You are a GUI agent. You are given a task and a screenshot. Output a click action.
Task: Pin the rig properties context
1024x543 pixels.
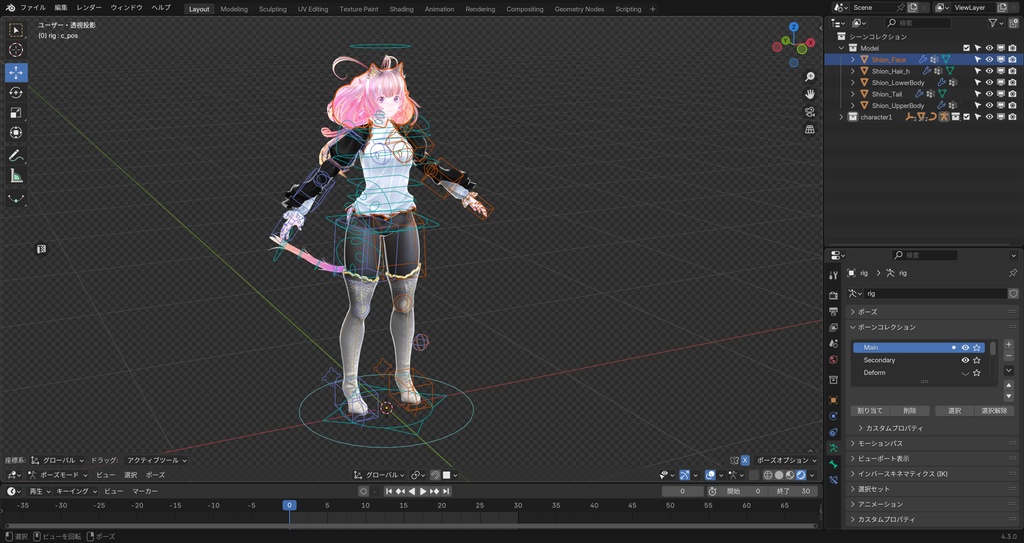pyautogui.click(x=1013, y=273)
